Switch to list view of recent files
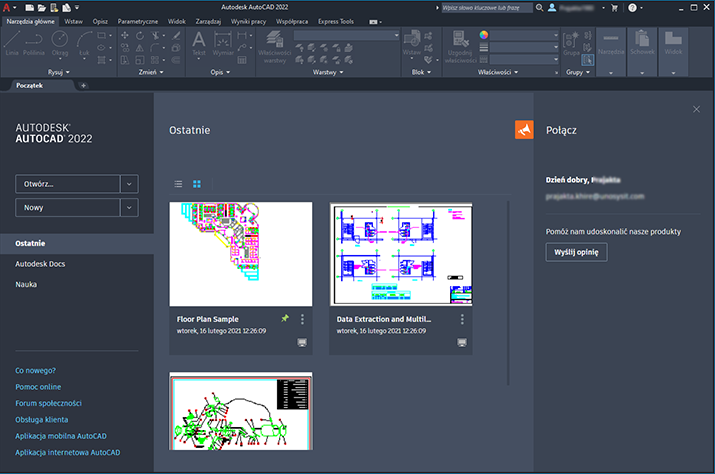 point(178,184)
